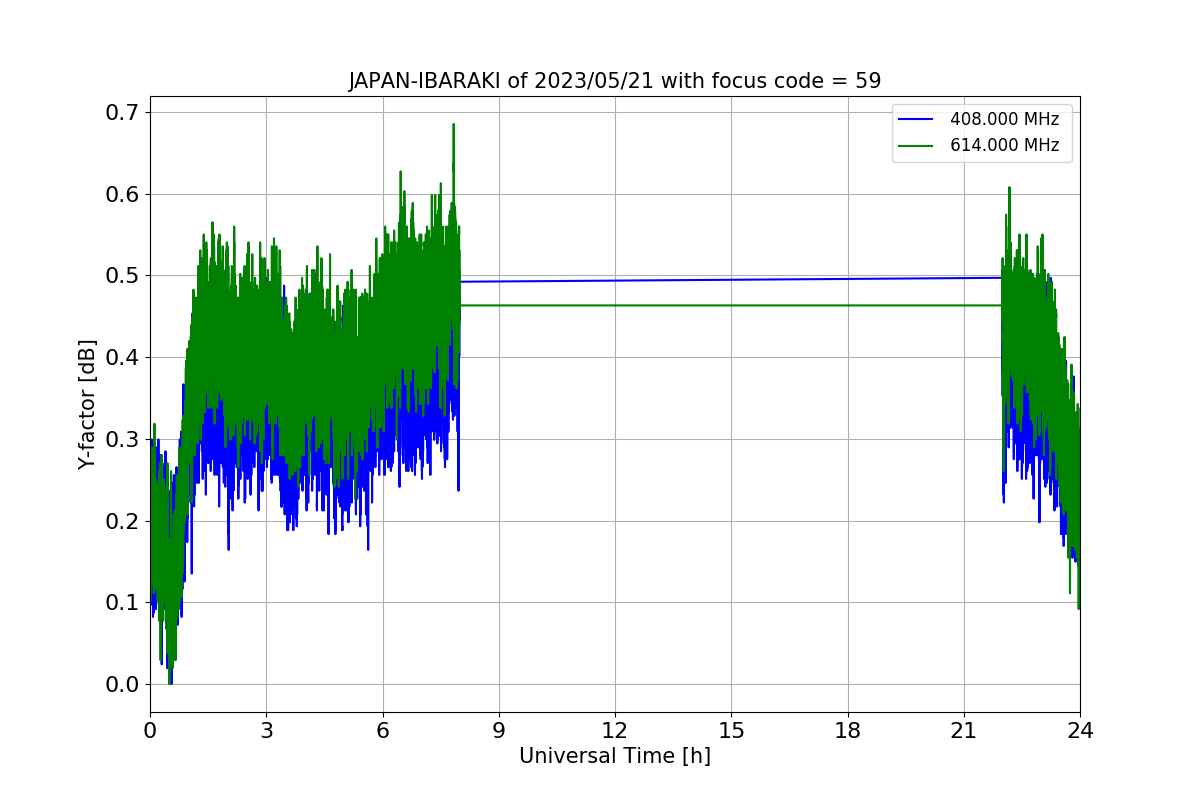Click the flat blue 408 MHz gap line

[x=730, y=279]
